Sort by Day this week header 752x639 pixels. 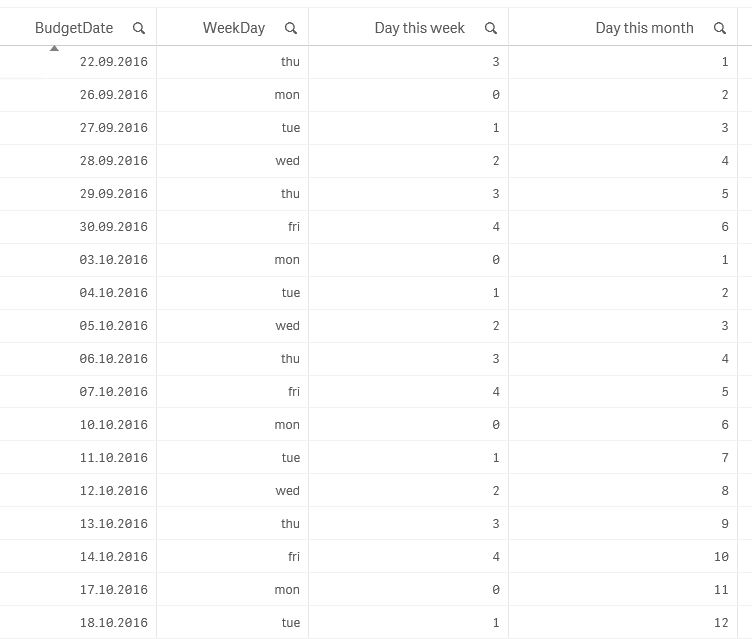419,28
